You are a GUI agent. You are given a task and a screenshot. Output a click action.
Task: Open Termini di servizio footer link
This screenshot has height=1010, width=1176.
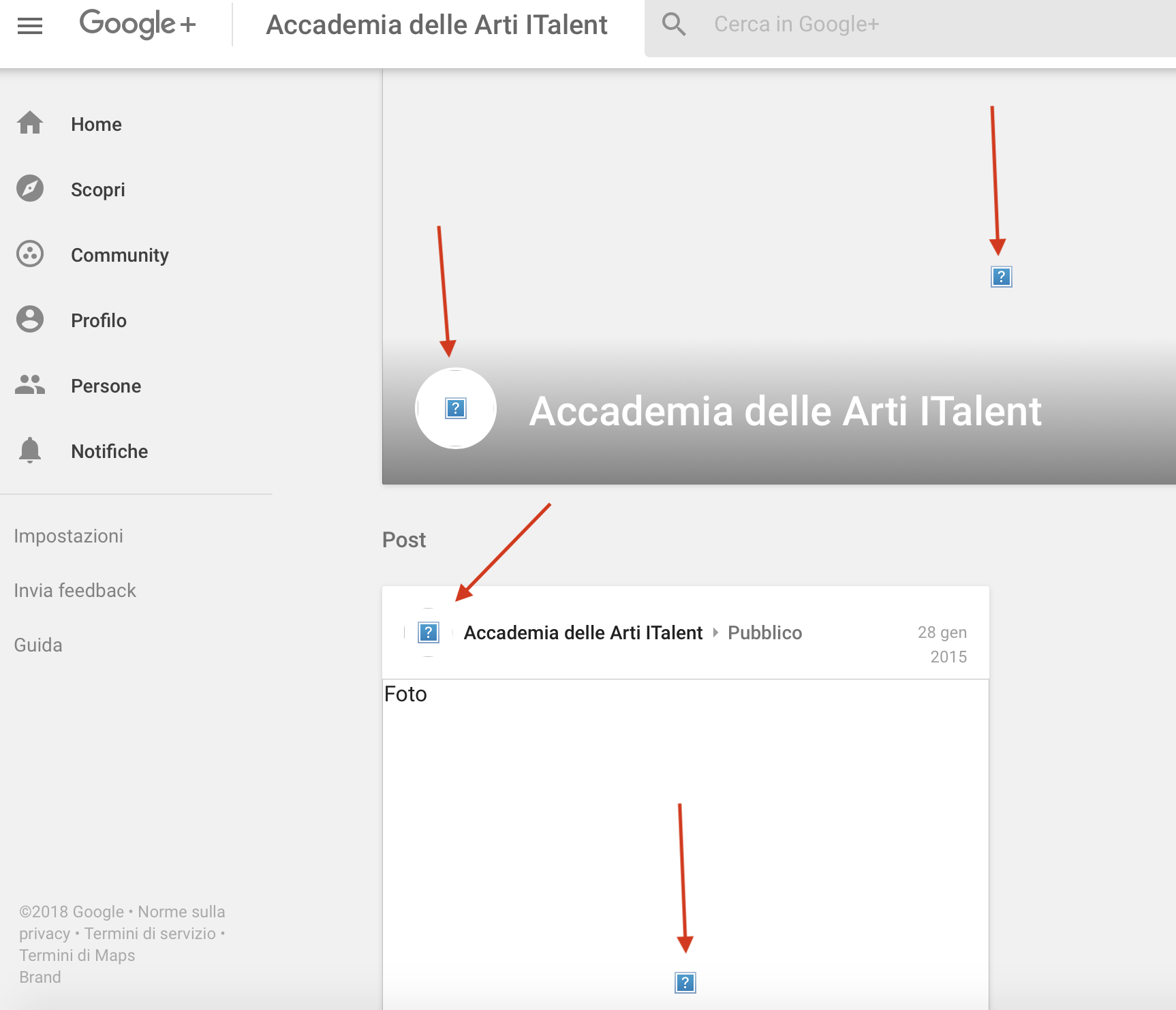151,934
